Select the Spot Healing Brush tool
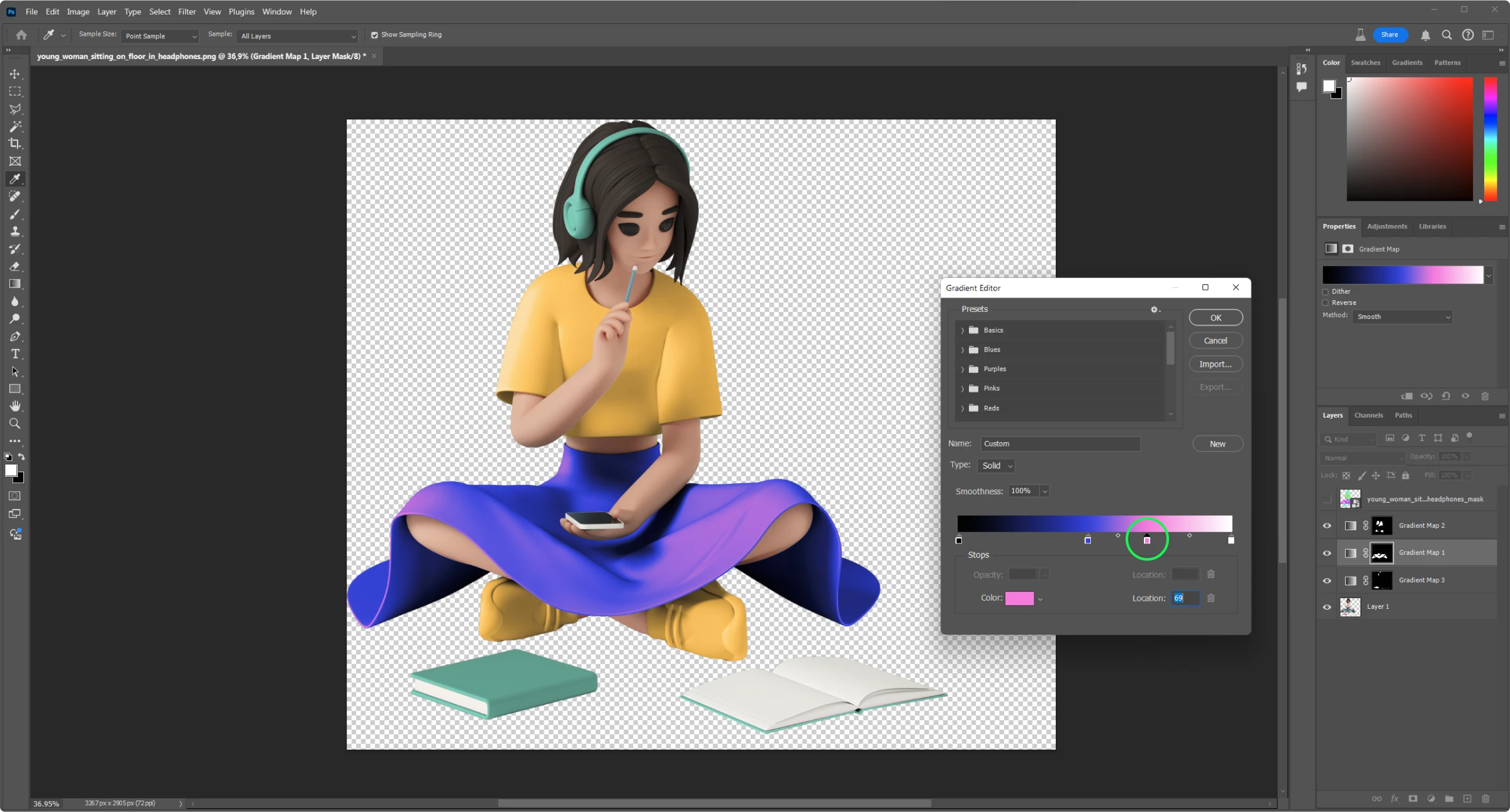Image resolution: width=1510 pixels, height=812 pixels. pos(15,196)
